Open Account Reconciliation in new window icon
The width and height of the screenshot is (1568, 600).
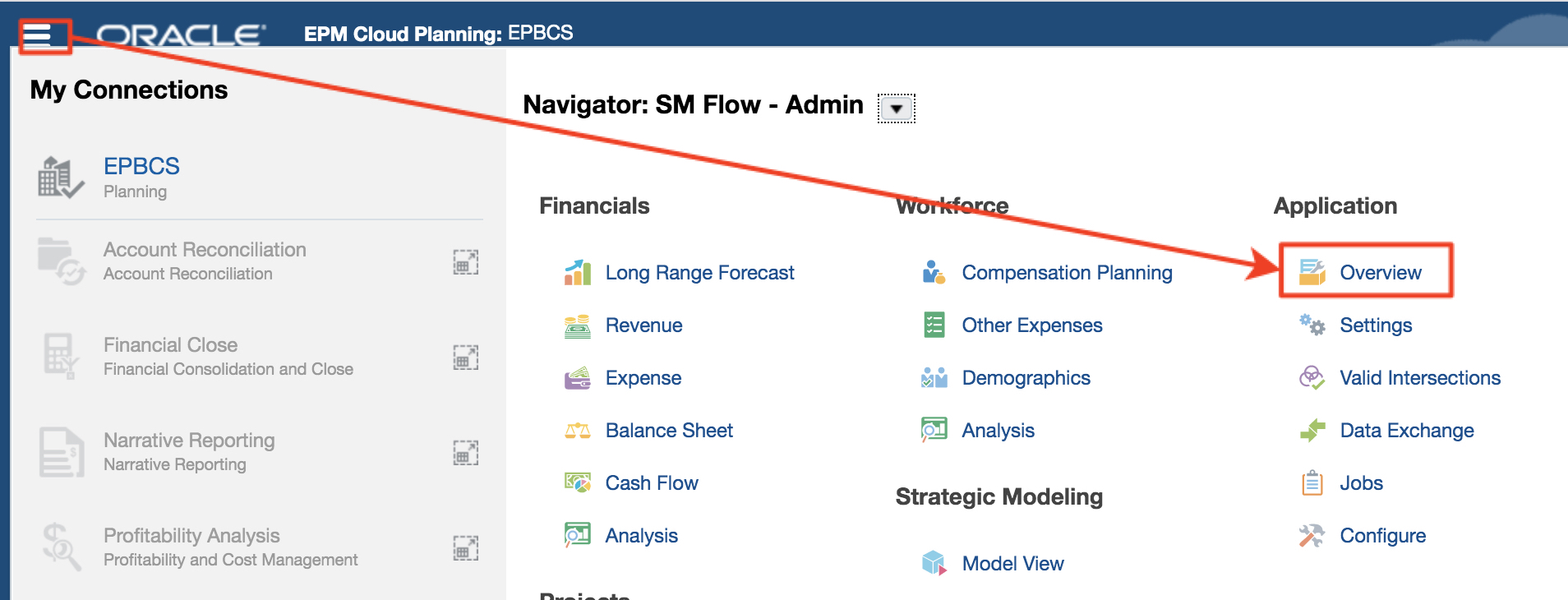pyautogui.click(x=466, y=262)
